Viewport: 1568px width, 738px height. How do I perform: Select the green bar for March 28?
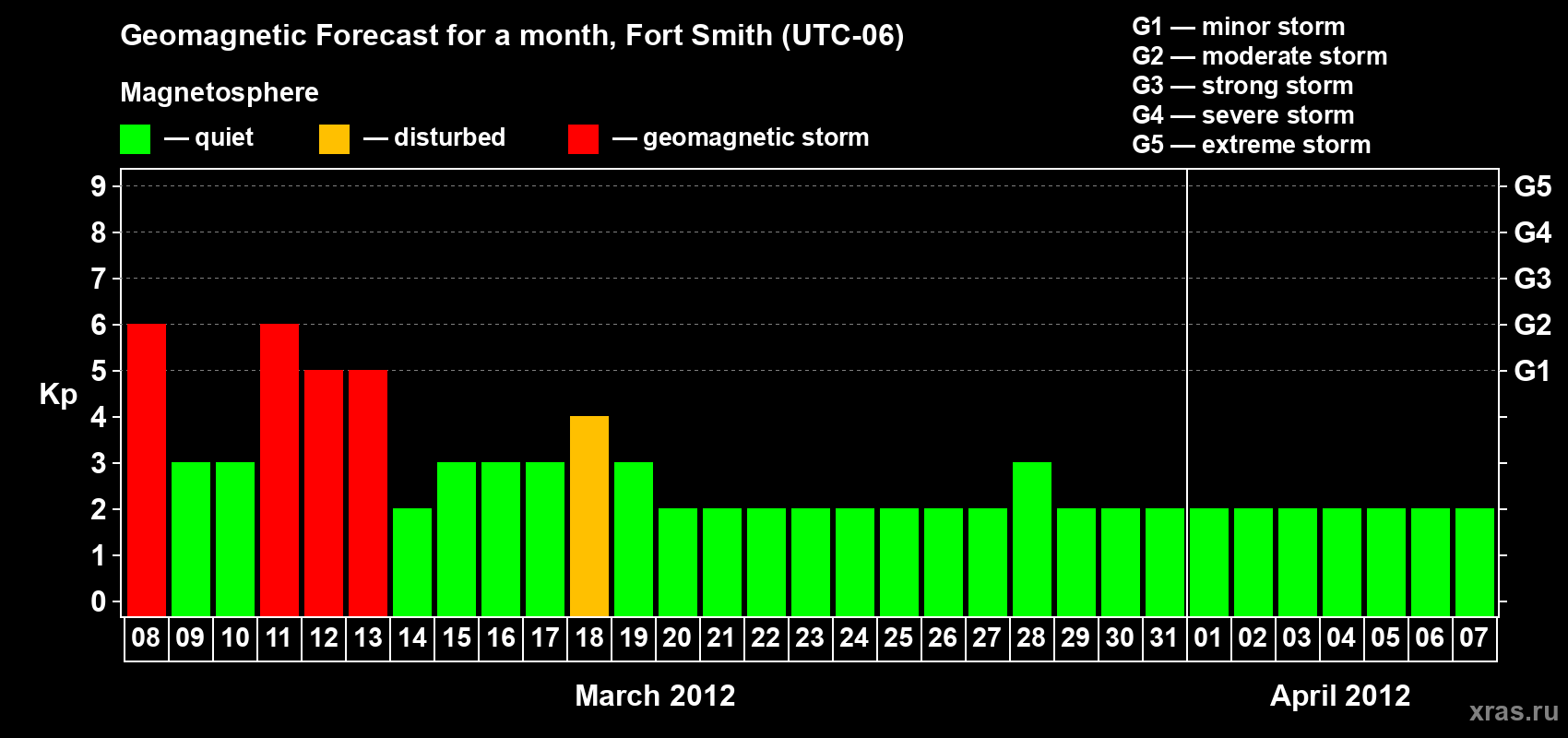1032,540
